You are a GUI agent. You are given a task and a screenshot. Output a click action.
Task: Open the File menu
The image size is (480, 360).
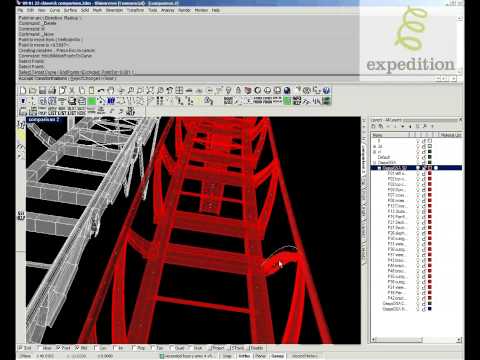[x=21, y=10]
